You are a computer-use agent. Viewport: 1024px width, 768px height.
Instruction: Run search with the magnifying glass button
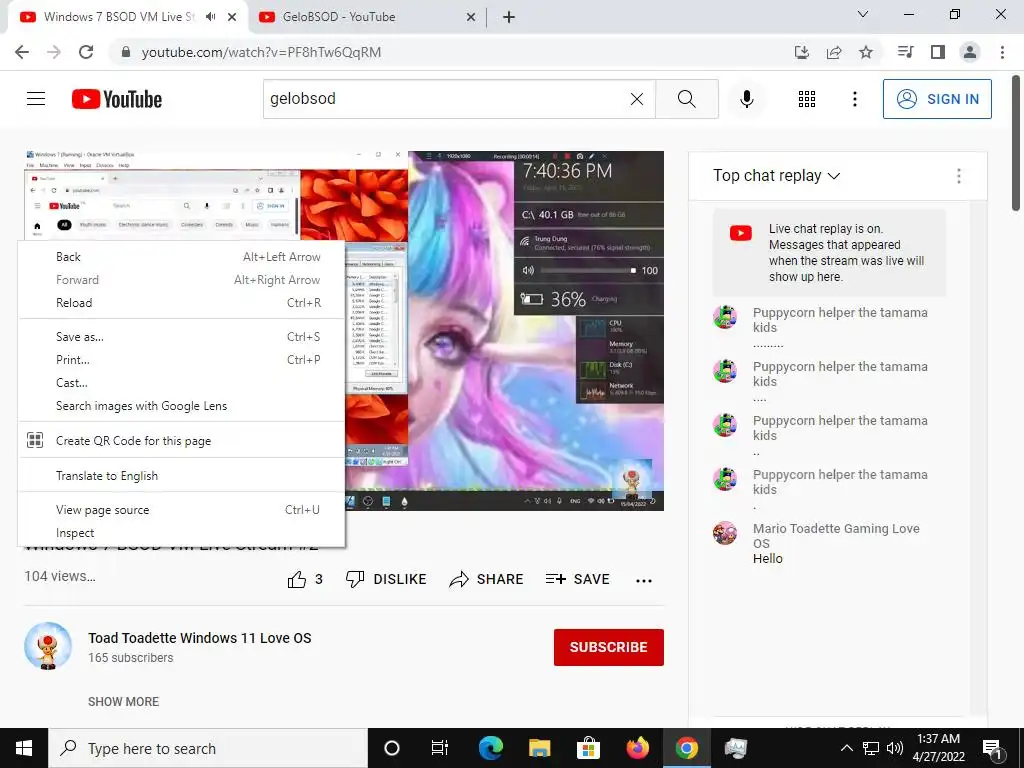click(686, 99)
